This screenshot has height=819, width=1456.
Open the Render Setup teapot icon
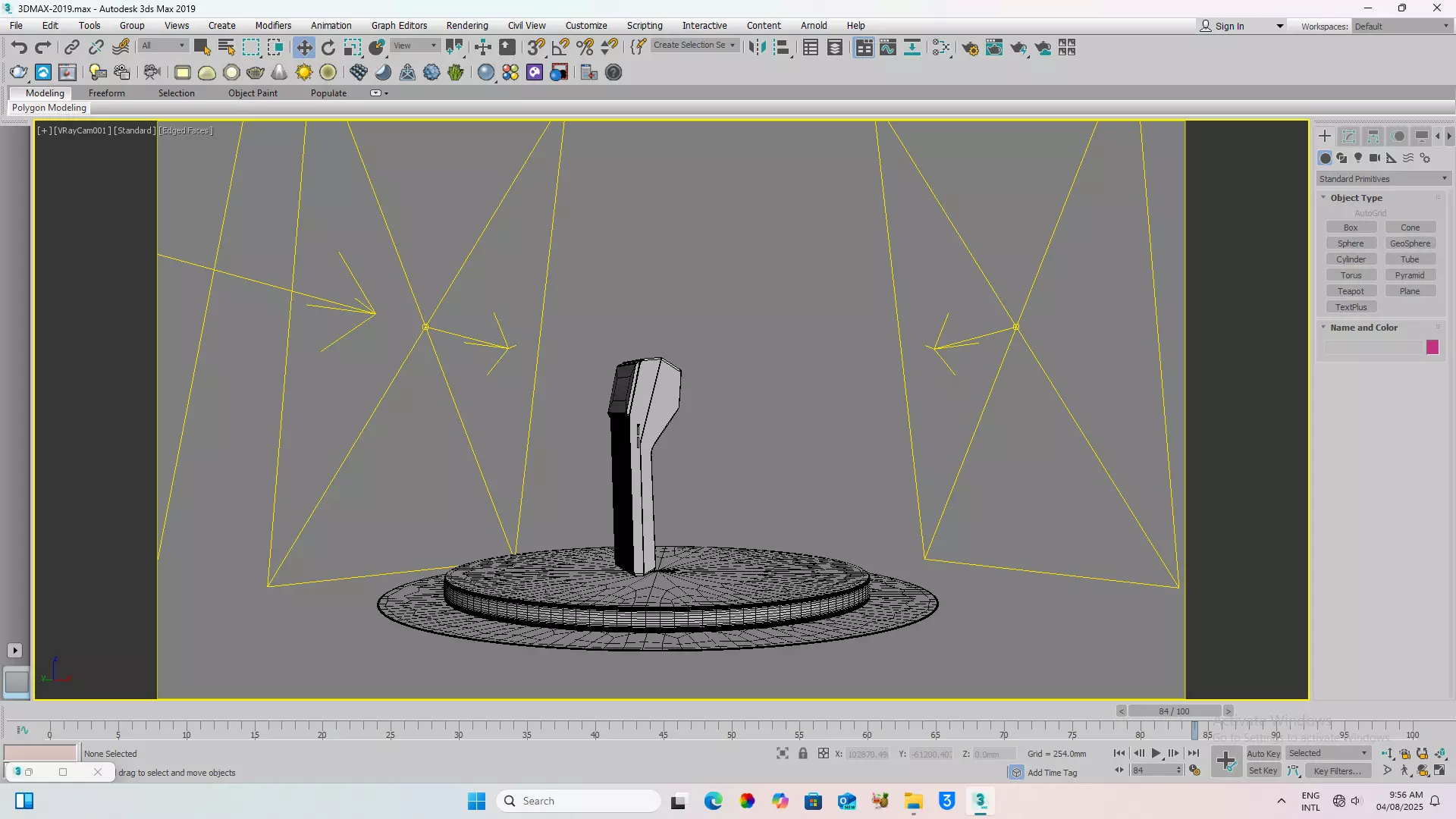(969, 48)
